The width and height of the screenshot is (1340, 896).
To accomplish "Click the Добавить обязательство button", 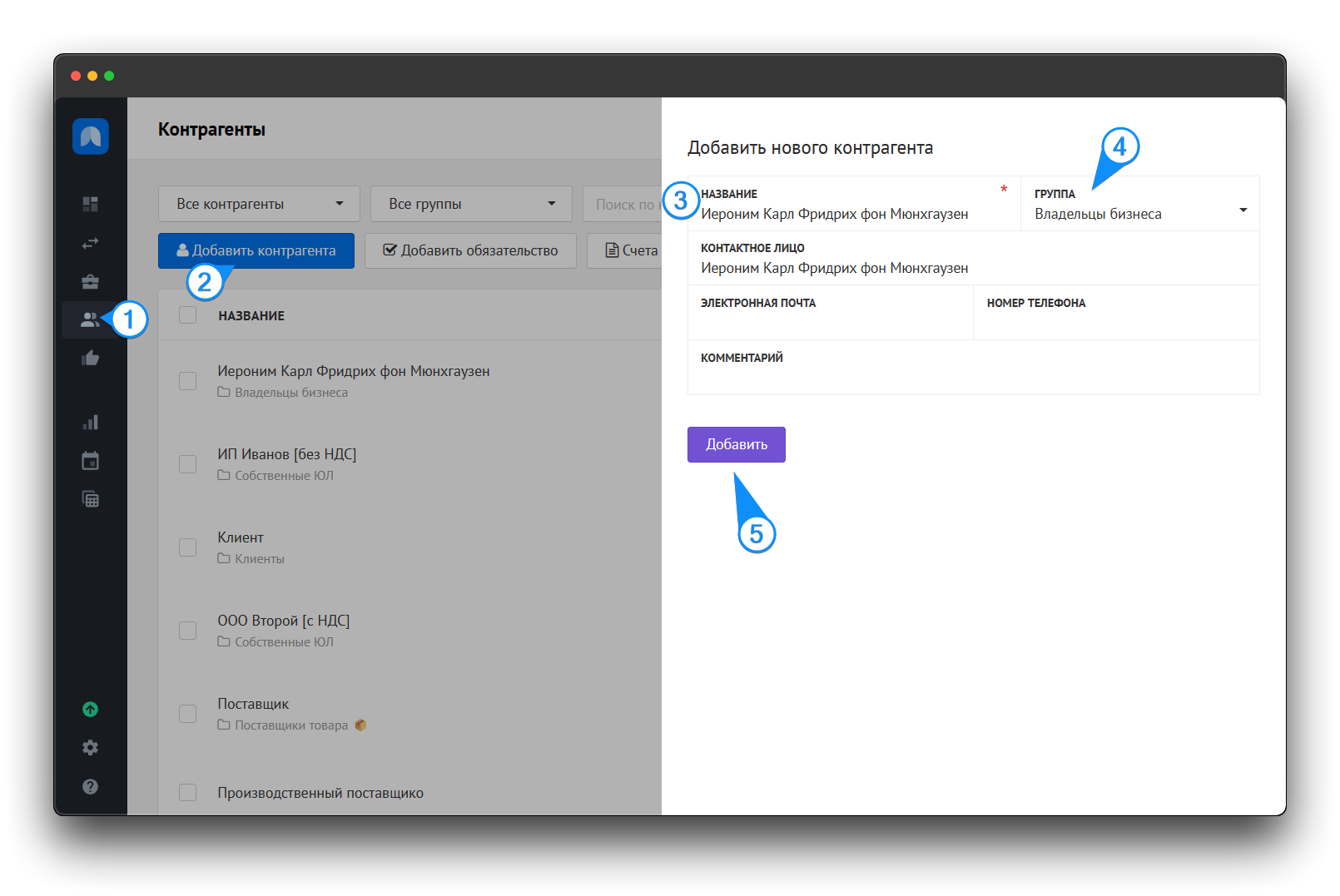I will tap(470, 250).
